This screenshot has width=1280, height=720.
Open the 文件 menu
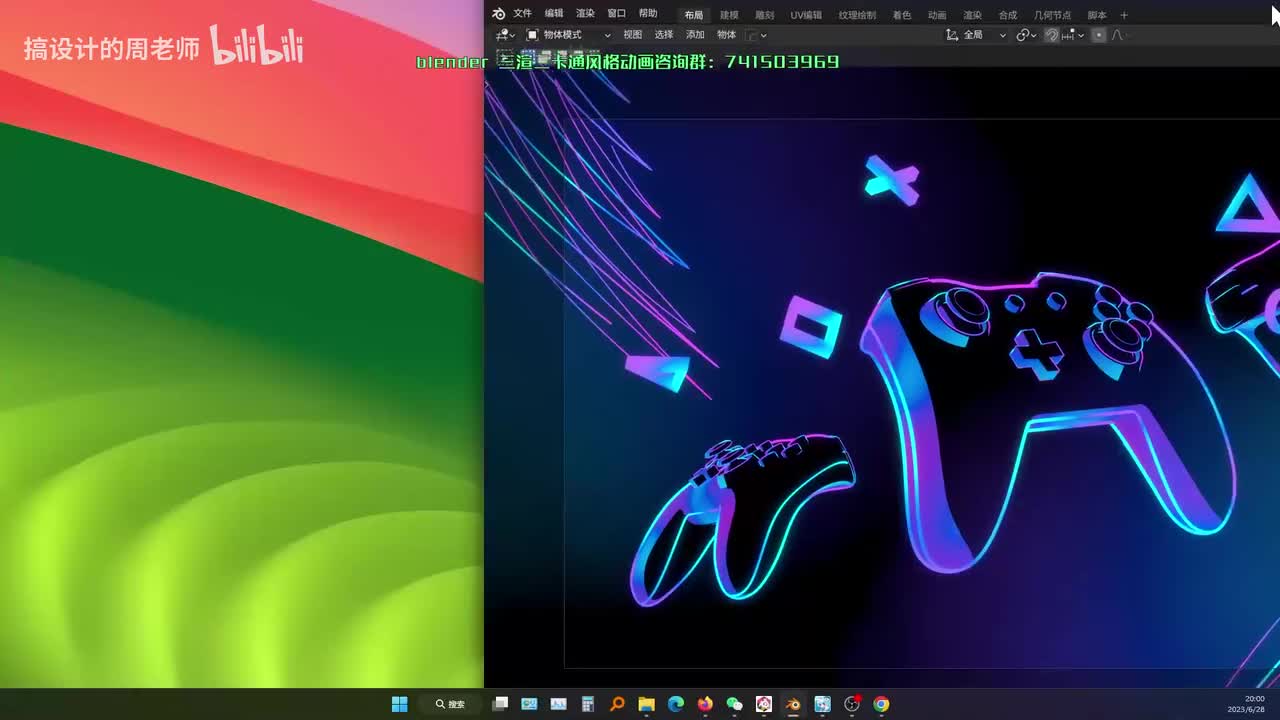[523, 14]
